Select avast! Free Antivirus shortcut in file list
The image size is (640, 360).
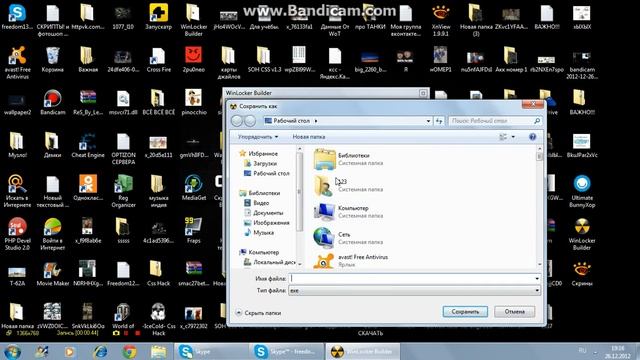pyautogui.click(x=351, y=260)
